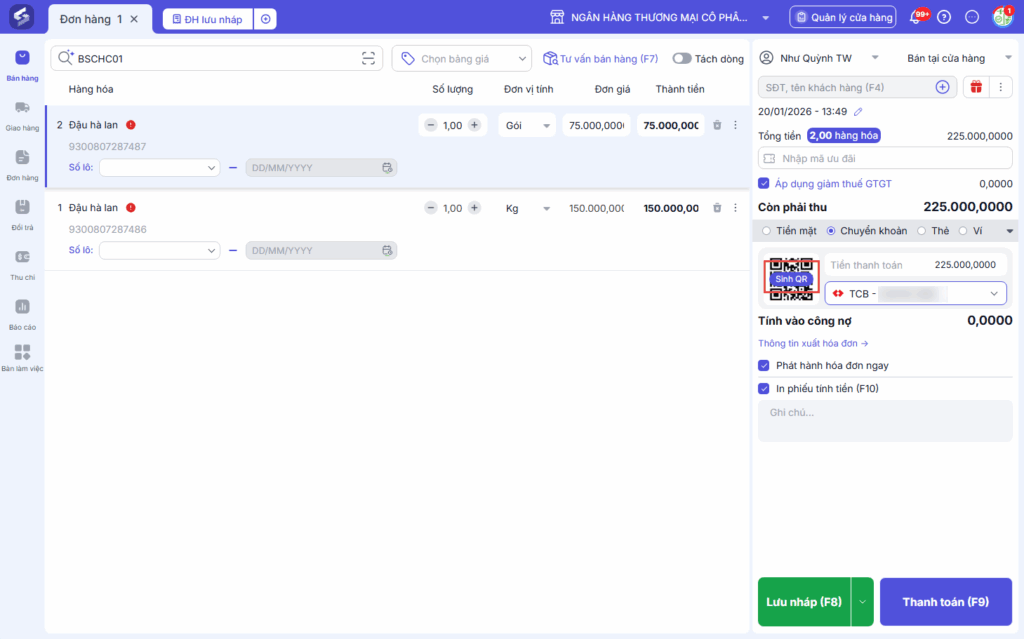This screenshot has width=1024, height=639.
Task: Open the Bán hàng sidebar section
Action: pyautogui.click(x=22, y=65)
